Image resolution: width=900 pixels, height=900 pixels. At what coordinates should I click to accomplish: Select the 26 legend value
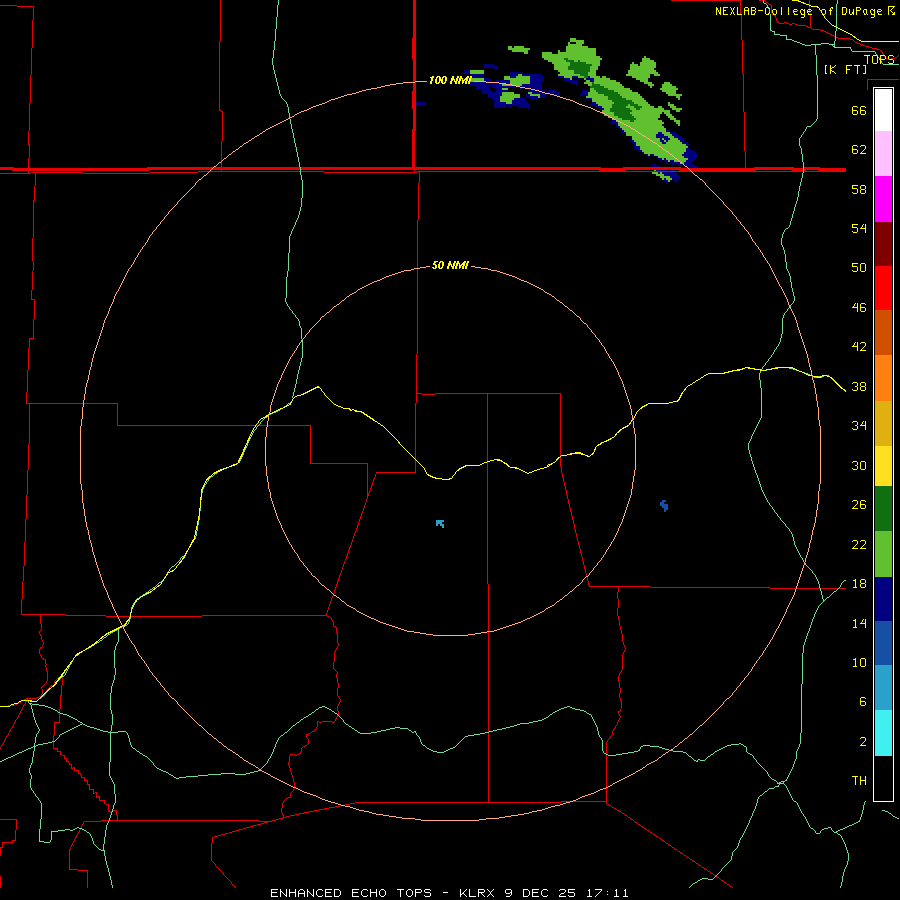859,505
